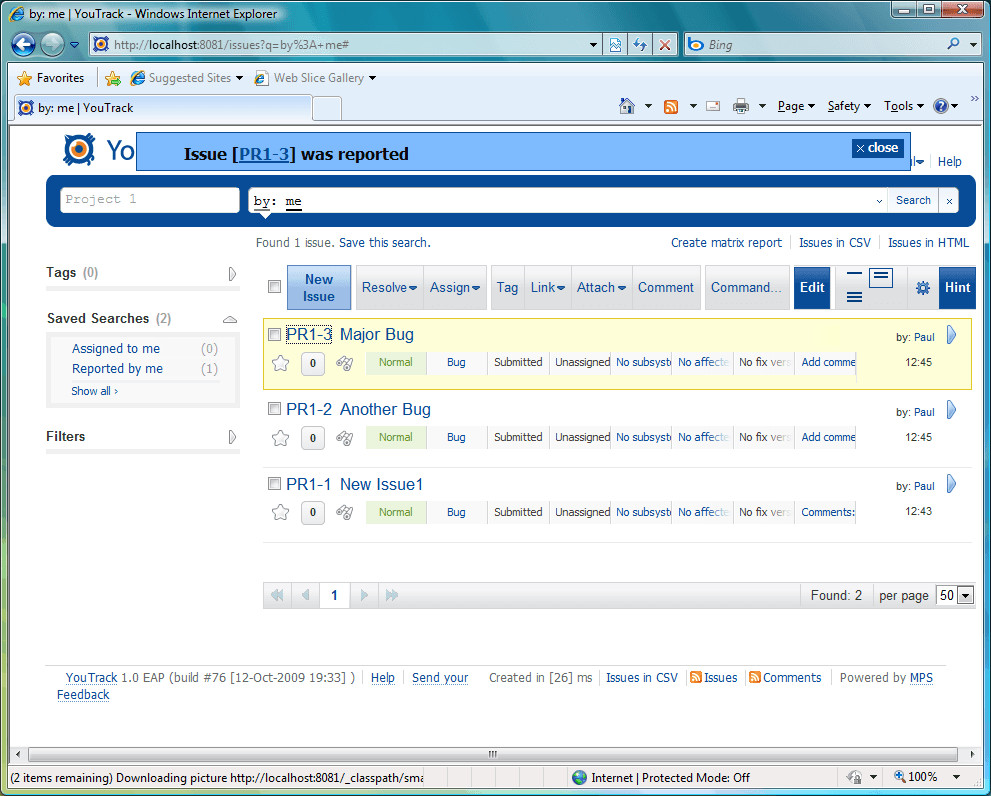
Task: Click the YouTrack logo icon
Action: coord(79,150)
